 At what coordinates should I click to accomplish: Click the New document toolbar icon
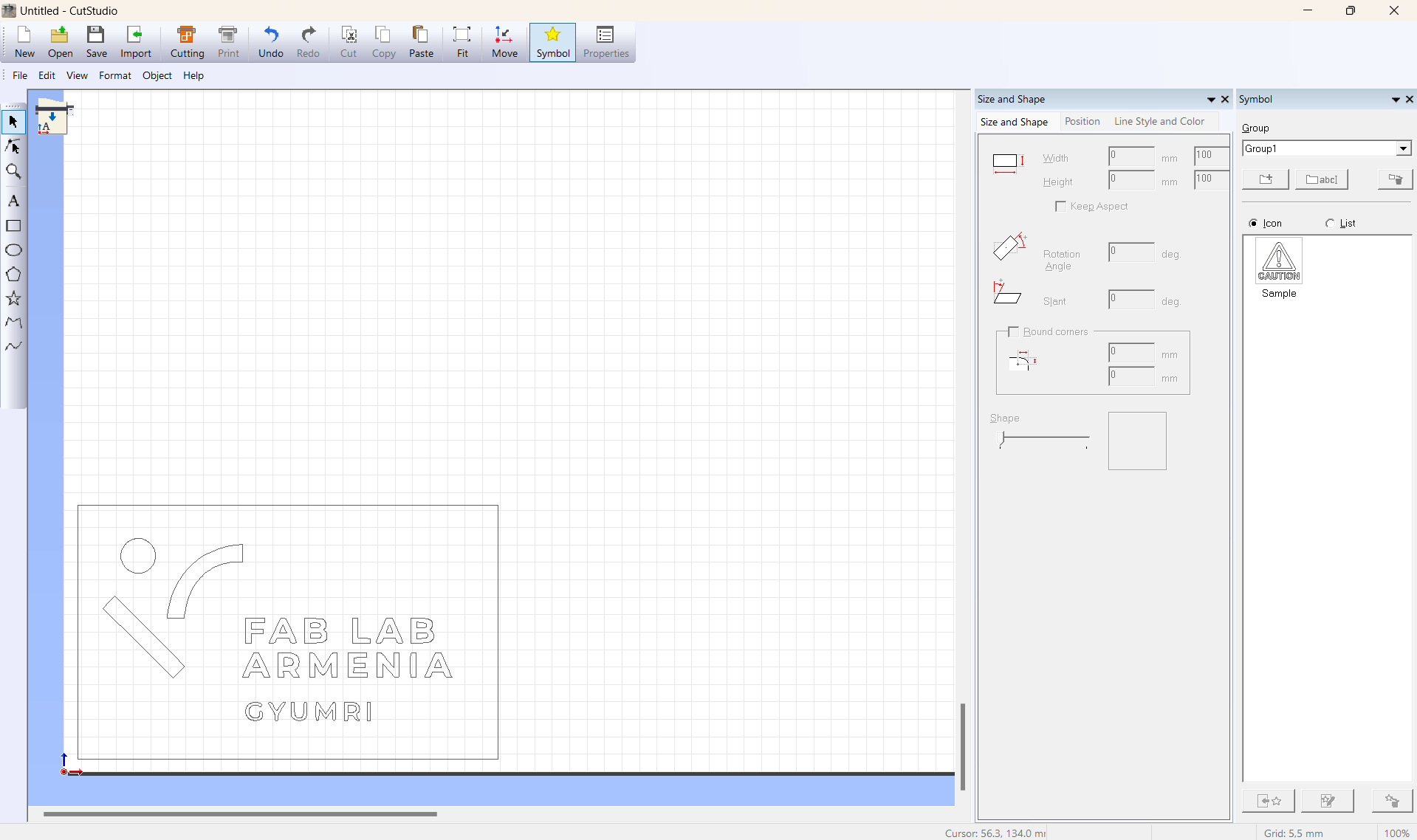24,42
